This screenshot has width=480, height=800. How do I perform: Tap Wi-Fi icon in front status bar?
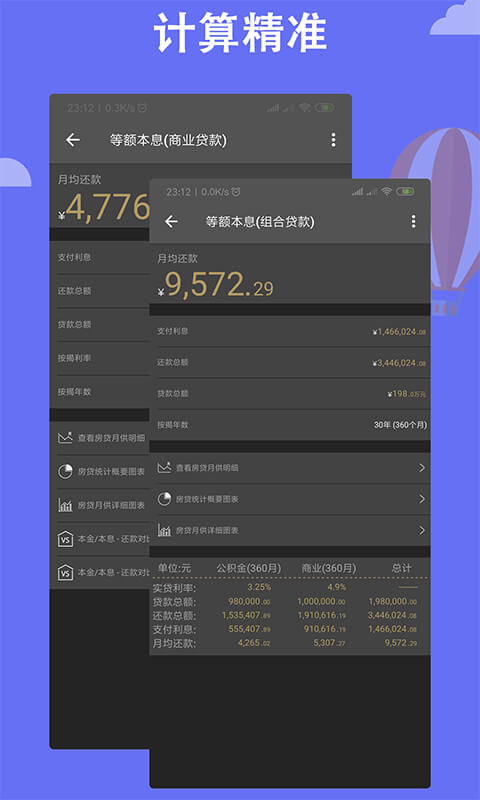[x=387, y=192]
